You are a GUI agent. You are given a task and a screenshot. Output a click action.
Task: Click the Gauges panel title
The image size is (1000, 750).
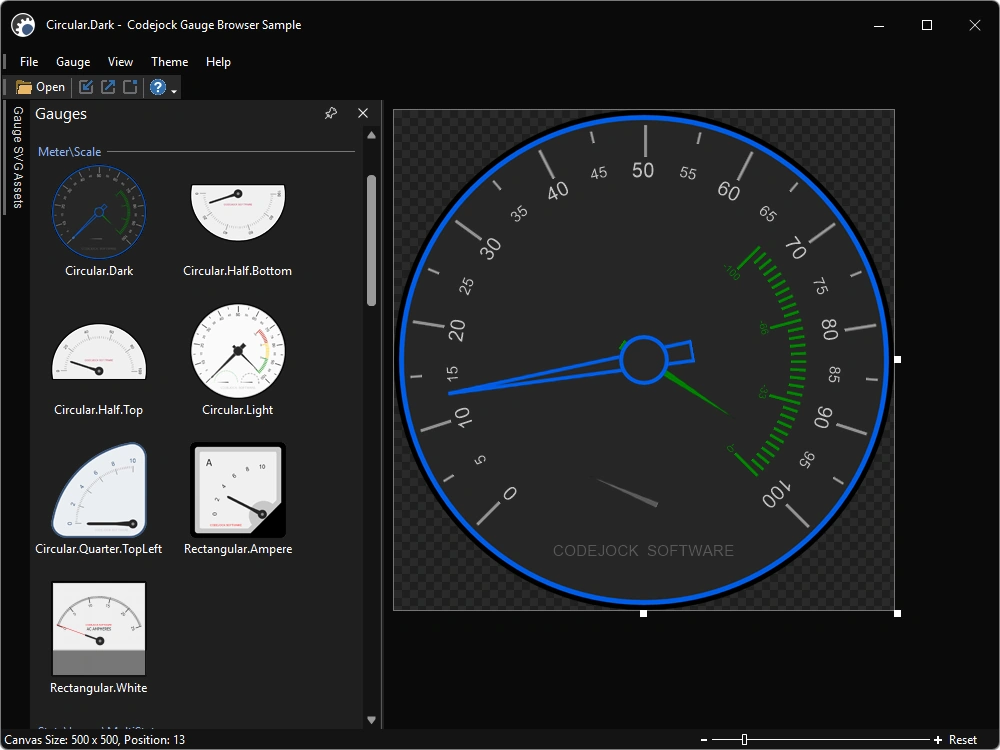click(x=61, y=114)
